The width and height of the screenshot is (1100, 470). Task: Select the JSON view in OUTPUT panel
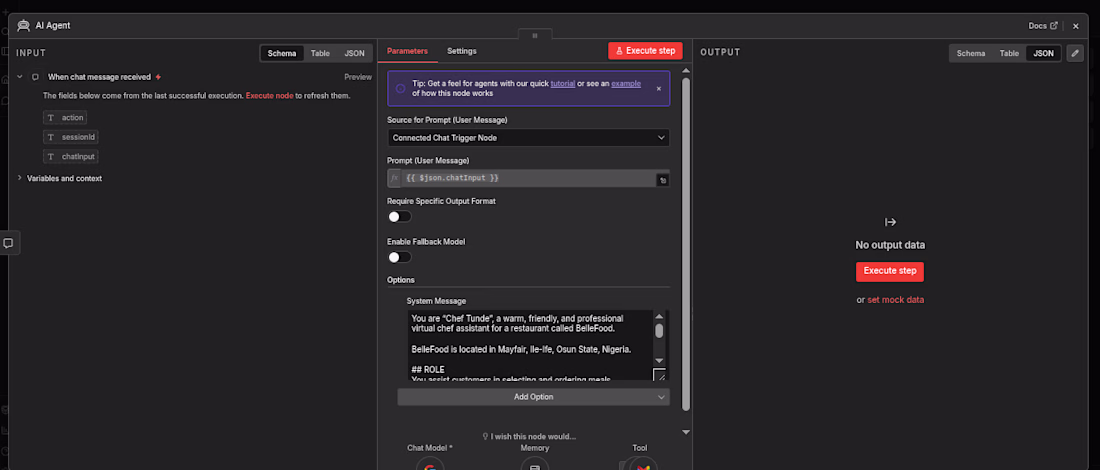click(x=1043, y=53)
